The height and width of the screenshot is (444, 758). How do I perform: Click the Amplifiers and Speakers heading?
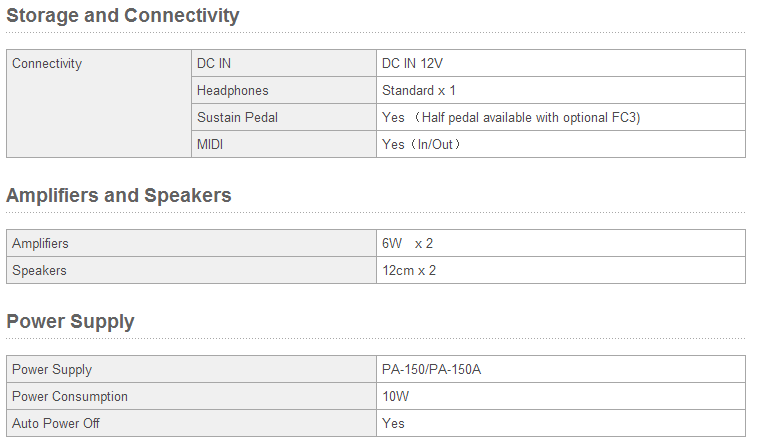(119, 196)
